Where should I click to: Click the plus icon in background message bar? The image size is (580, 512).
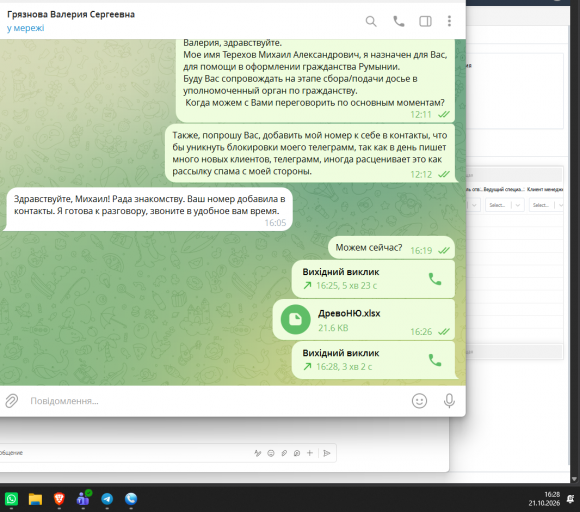(310, 453)
